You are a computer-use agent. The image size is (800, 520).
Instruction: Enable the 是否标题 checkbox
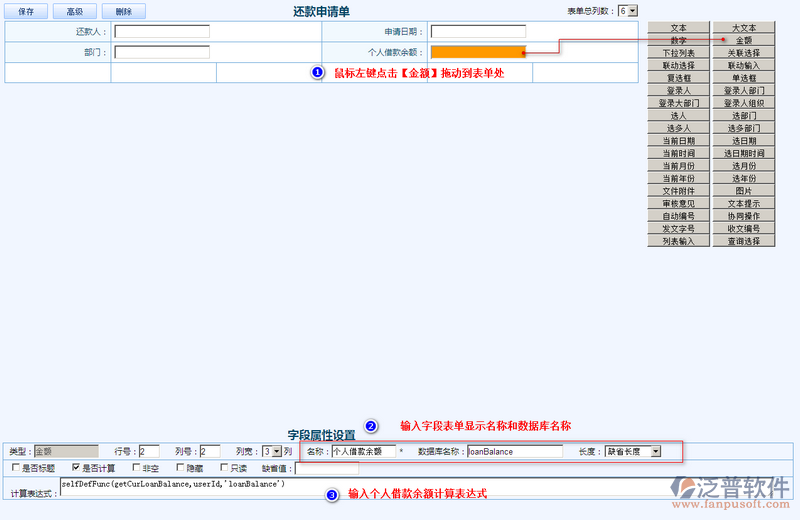[x=15, y=467]
